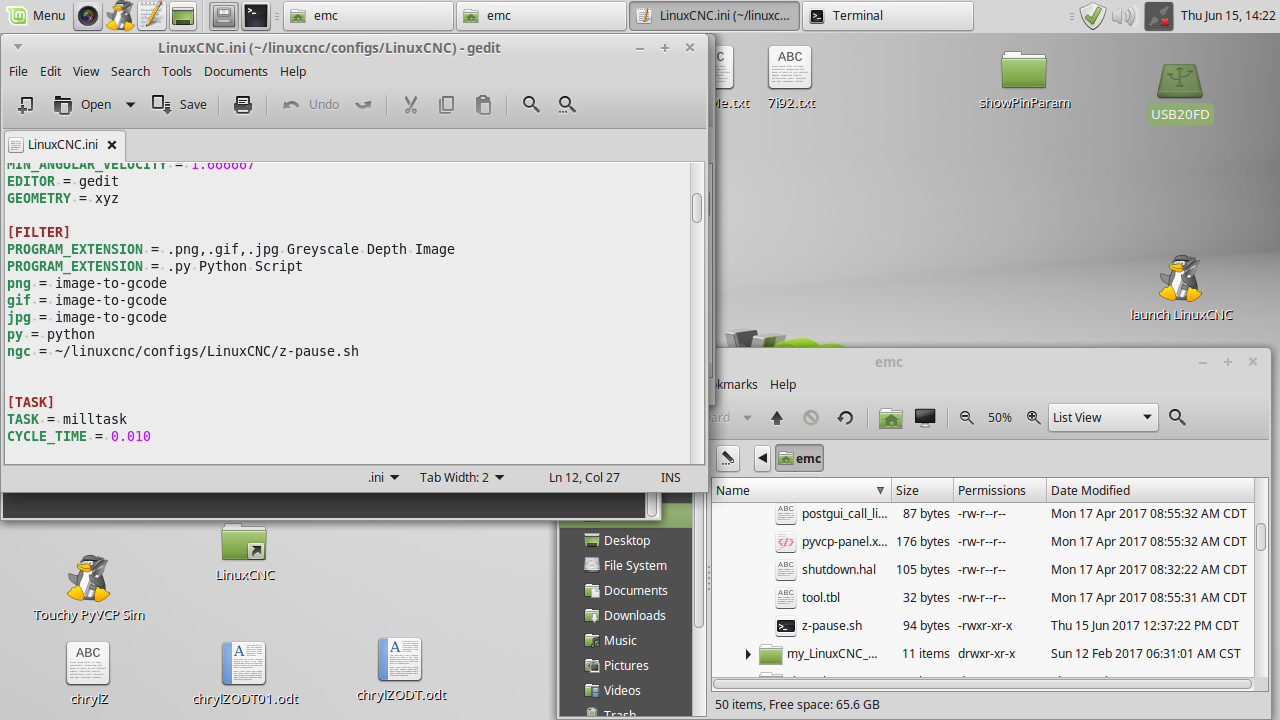Create a new document in gedit toolbar
The image size is (1280, 720).
26,104
